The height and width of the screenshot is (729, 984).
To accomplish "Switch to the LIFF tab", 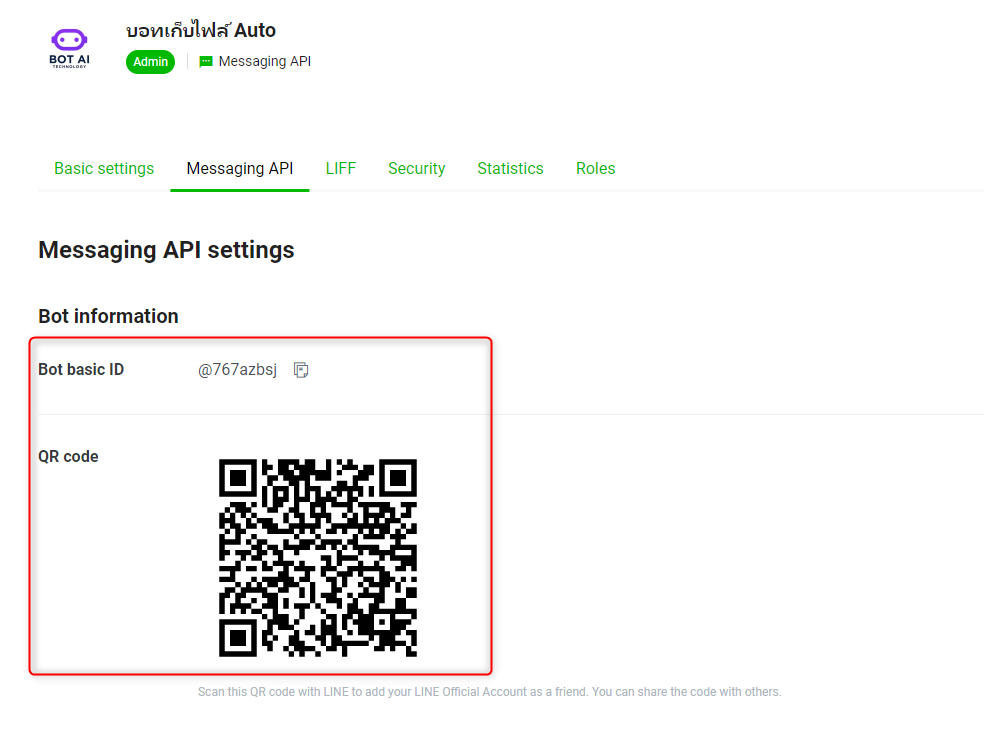I will pos(340,168).
